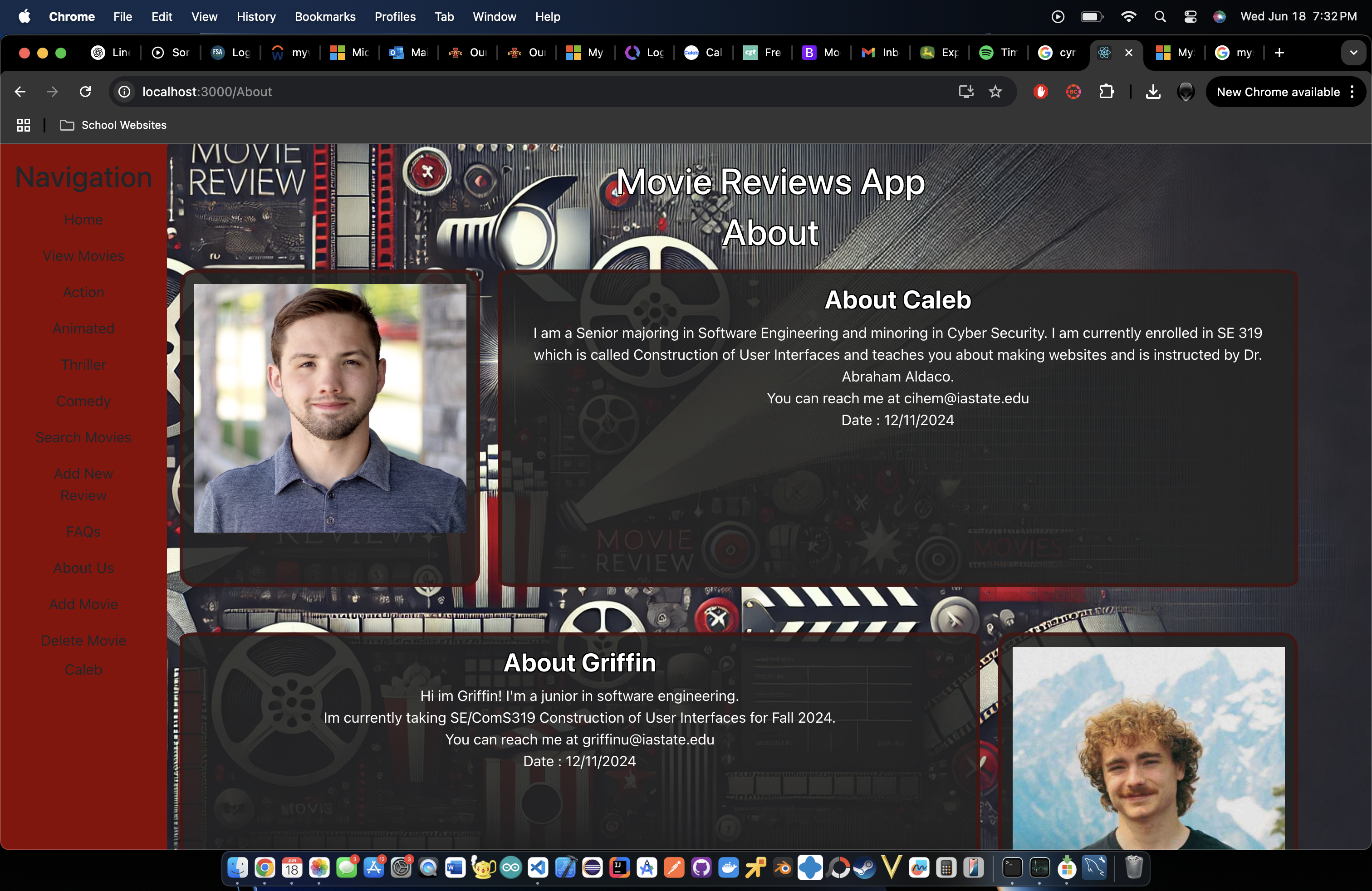1372x891 pixels.
Task: Bookmark this page with the star icon
Action: (x=995, y=92)
